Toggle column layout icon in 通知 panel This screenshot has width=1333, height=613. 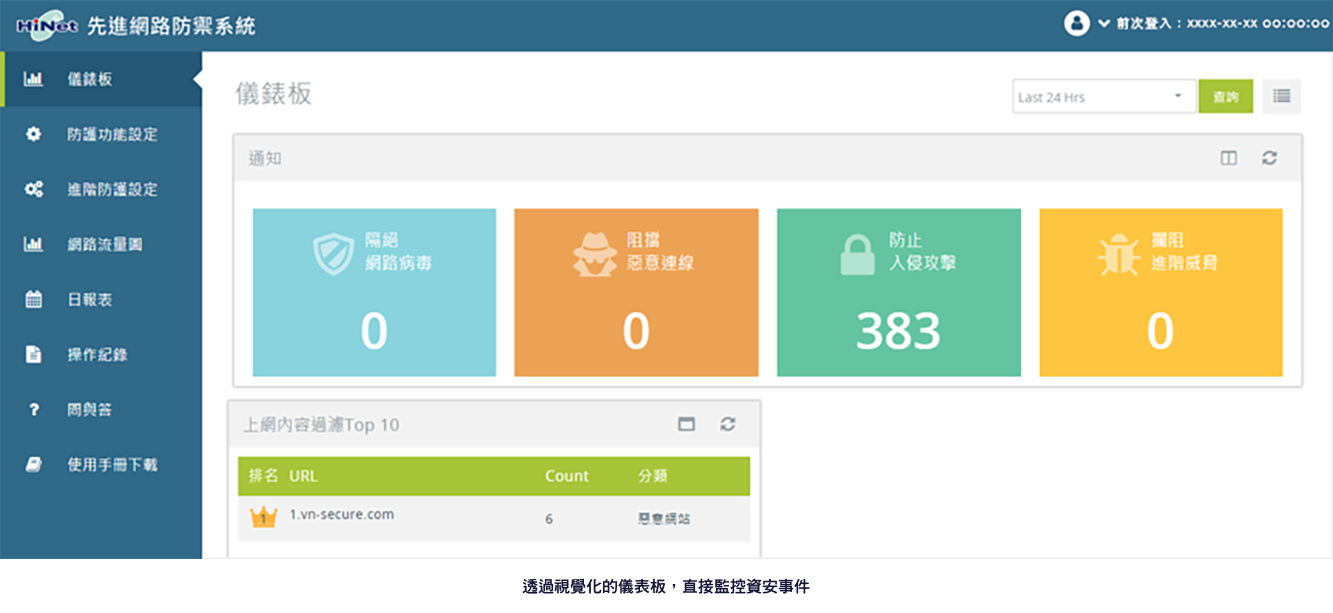click(1229, 158)
